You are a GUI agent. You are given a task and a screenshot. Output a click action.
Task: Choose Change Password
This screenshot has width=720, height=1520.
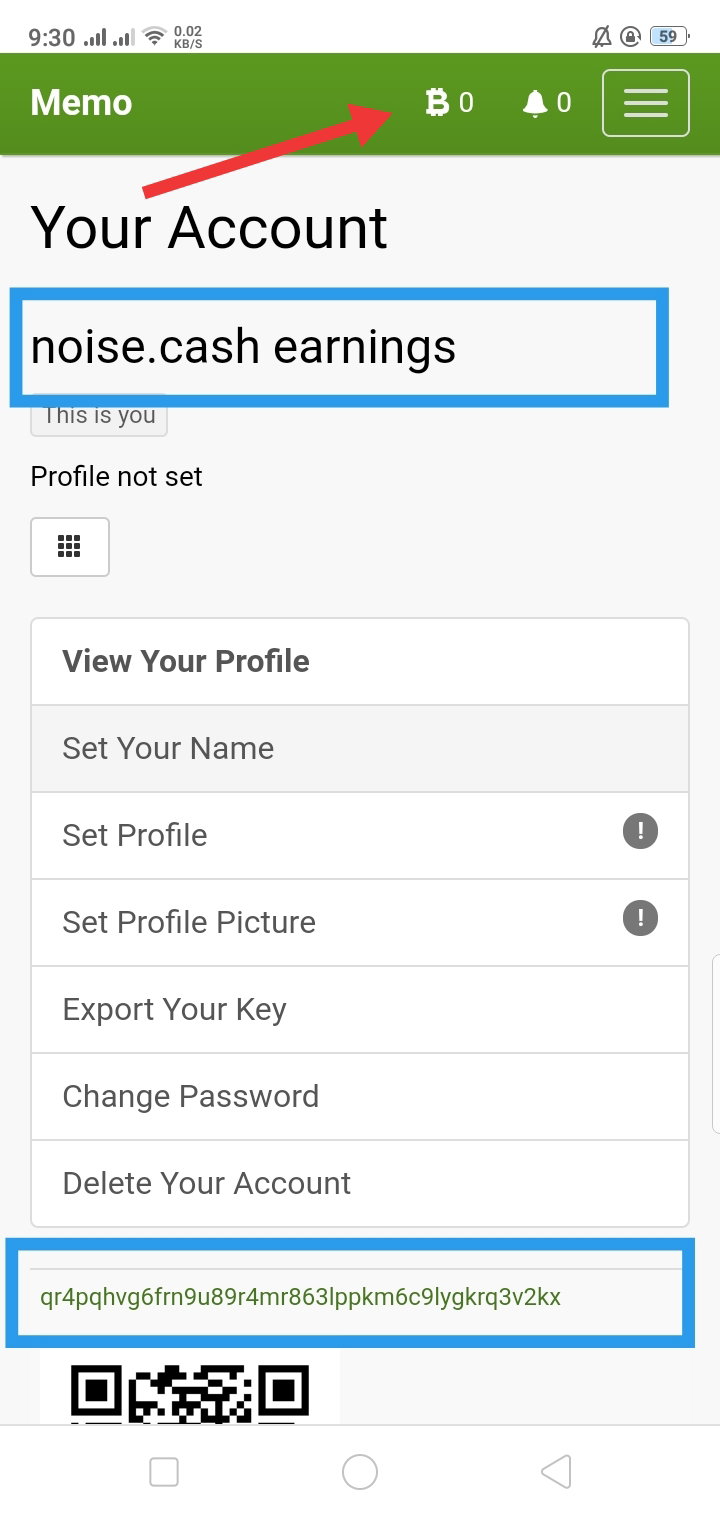click(x=360, y=1097)
